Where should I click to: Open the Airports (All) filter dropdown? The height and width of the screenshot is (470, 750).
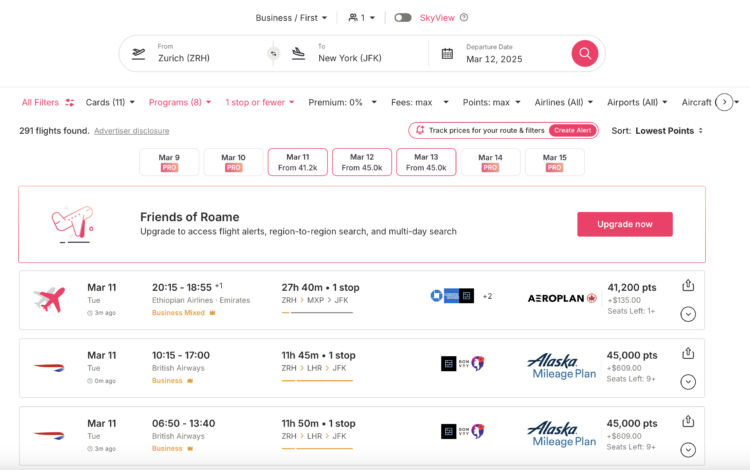point(637,102)
